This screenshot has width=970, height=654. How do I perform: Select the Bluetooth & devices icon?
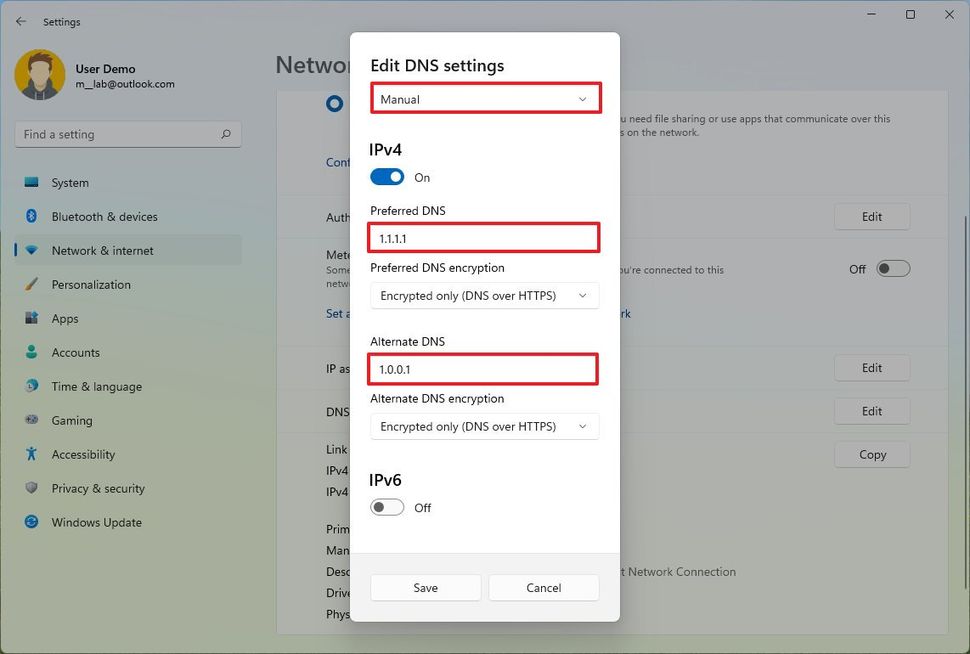[x=31, y=216]
